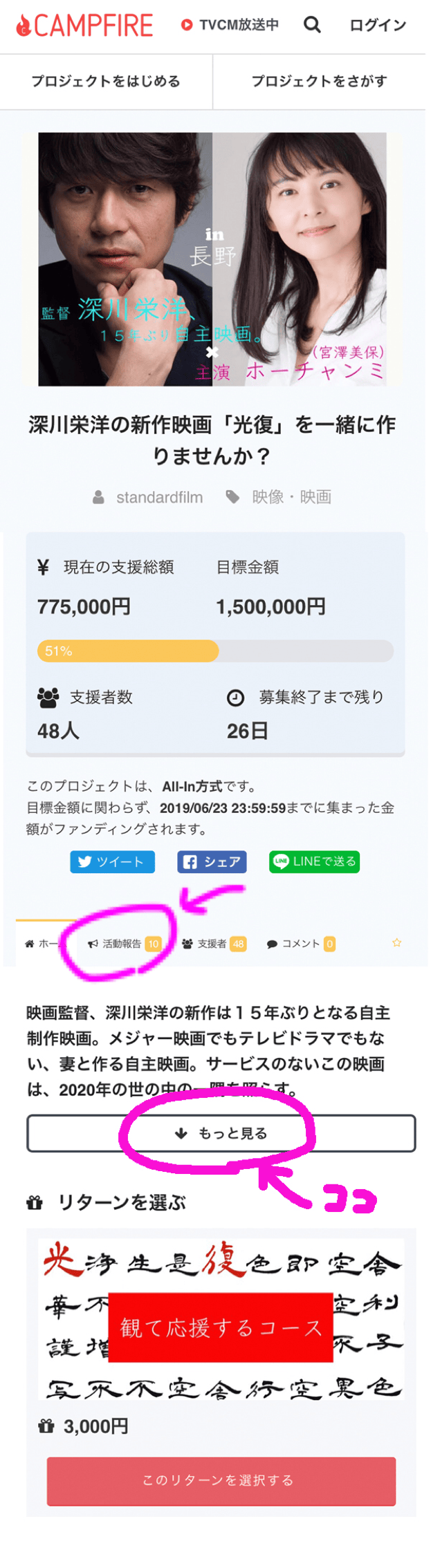Image resolution: width=431 pixels, height=1568 pixels.
Task: Click the Facebook シェア button
Action: [x=212, y=862]
